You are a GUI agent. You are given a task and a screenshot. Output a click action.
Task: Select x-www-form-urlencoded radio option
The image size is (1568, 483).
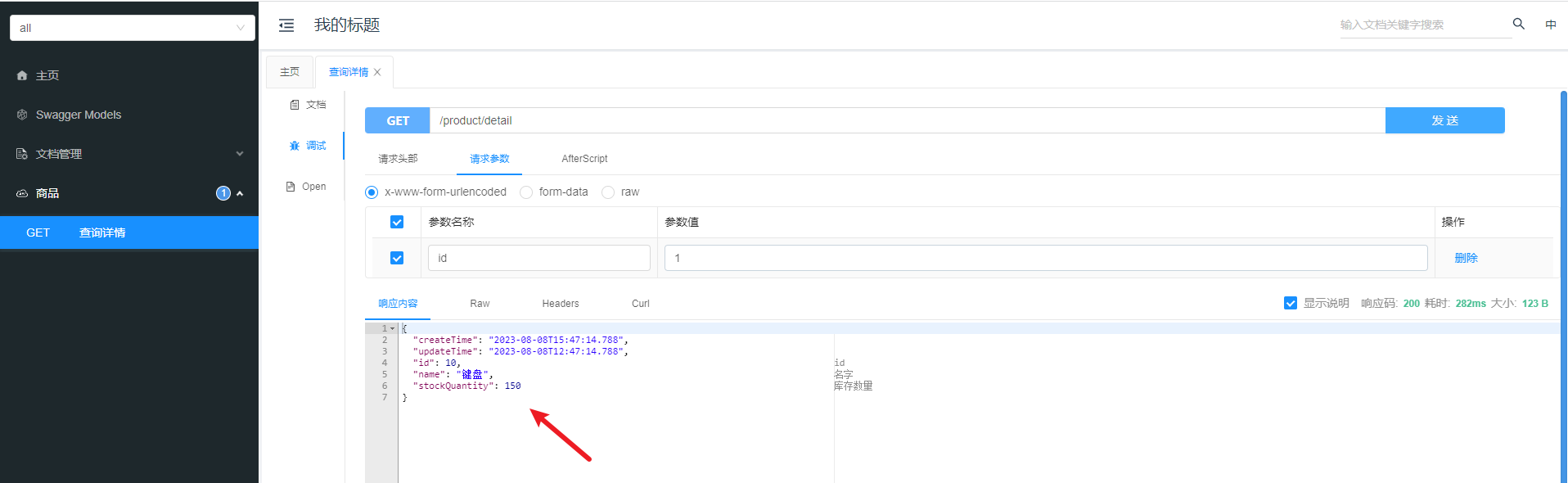(372, 192)
